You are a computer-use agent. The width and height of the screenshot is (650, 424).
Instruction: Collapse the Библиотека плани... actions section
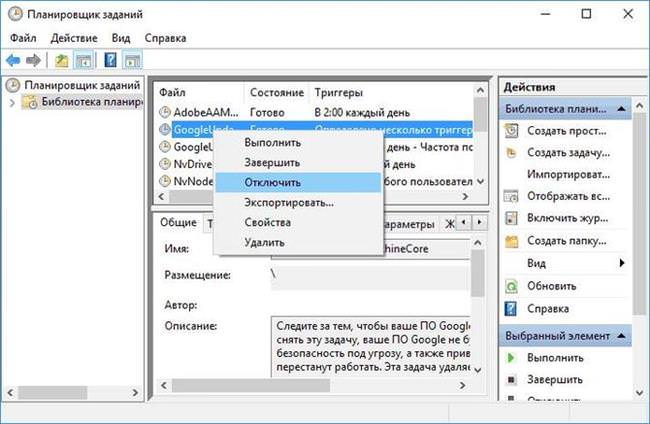coord(621,109)
